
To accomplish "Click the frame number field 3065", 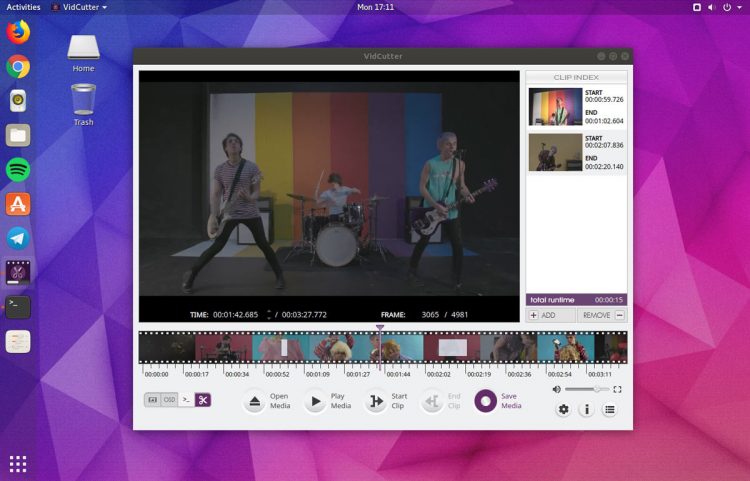I will tap(430, 315).
